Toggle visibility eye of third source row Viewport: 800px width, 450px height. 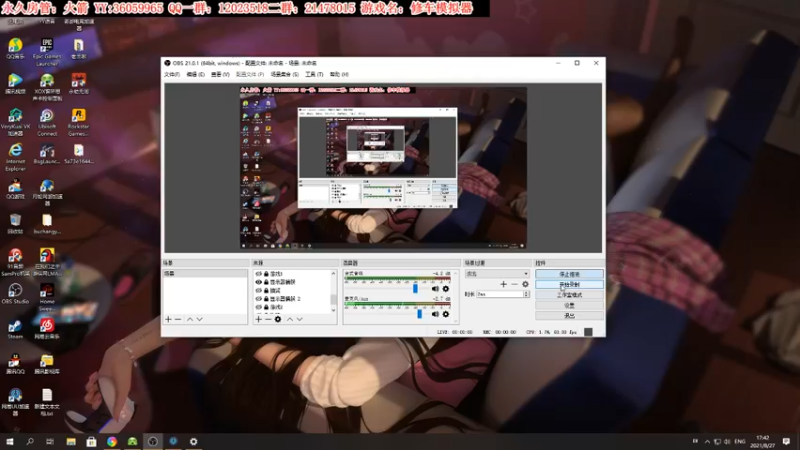point(258,290)
